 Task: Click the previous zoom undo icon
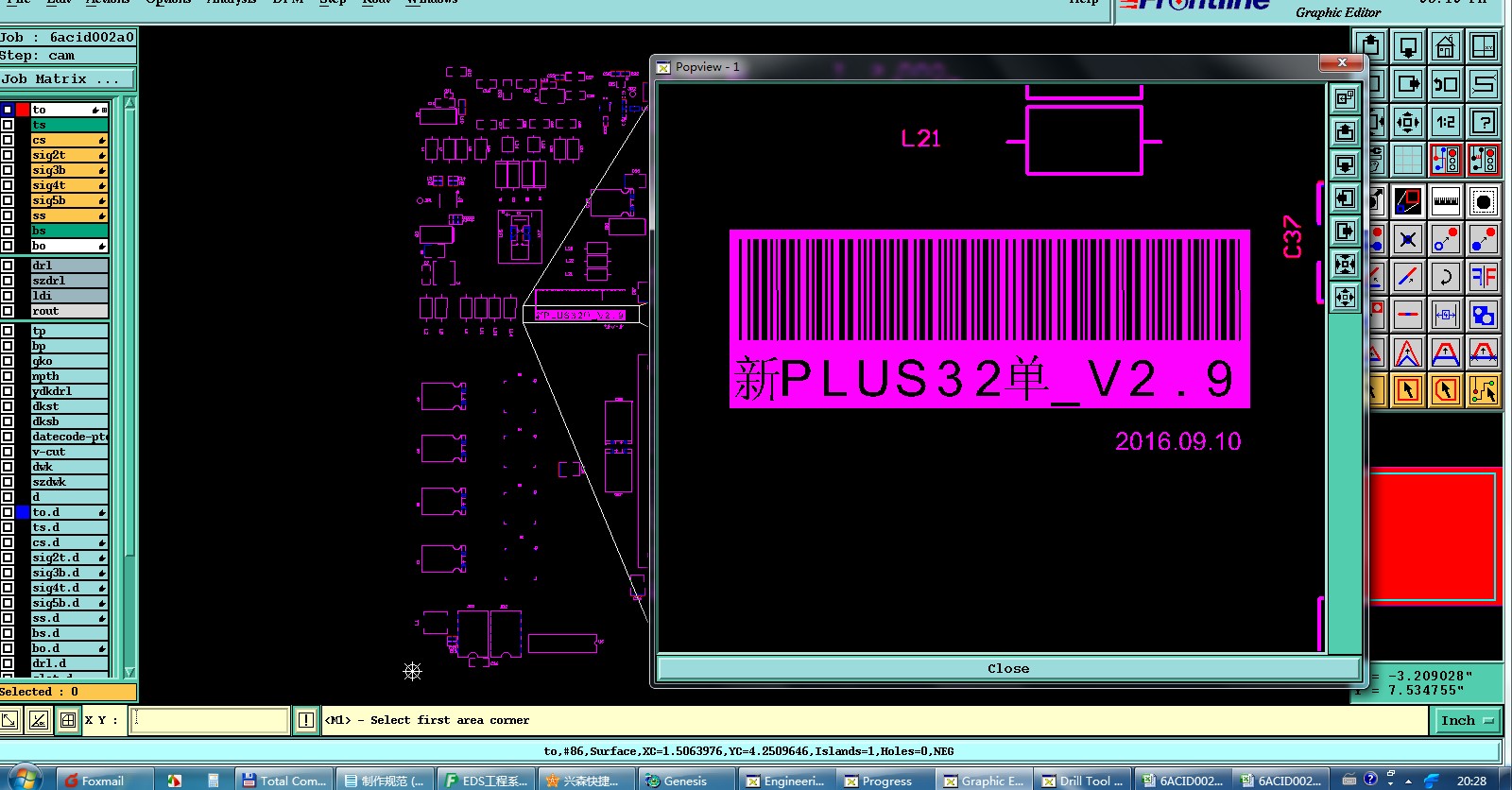pos(1446,84)
